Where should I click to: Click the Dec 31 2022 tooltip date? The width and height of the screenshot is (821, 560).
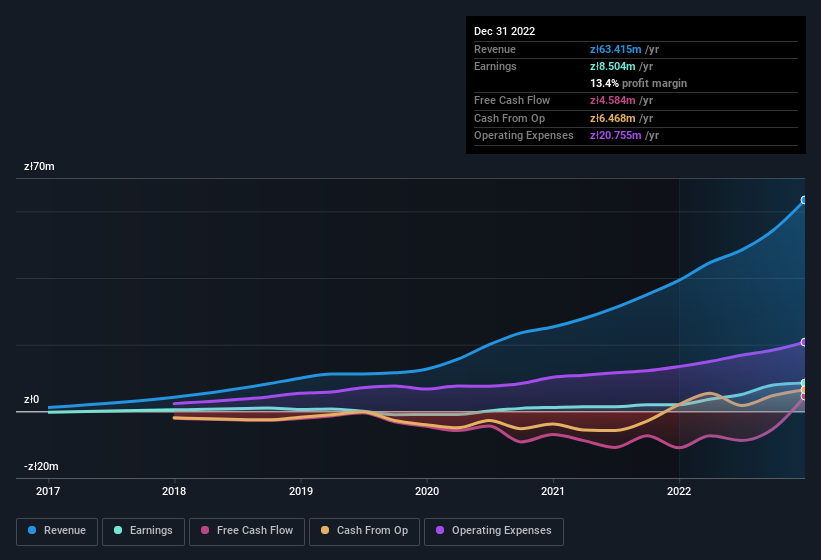[x=504, y=31]
